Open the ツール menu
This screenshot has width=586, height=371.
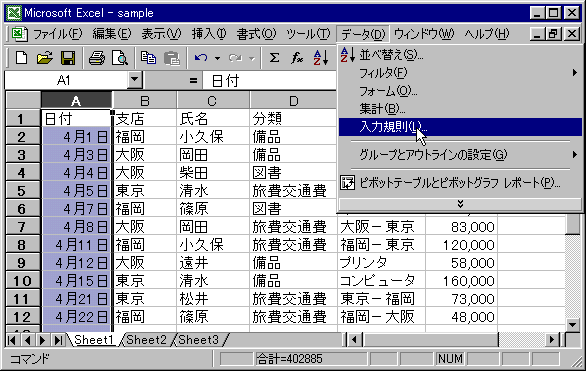pyautogui.click(x=308, y=34)
